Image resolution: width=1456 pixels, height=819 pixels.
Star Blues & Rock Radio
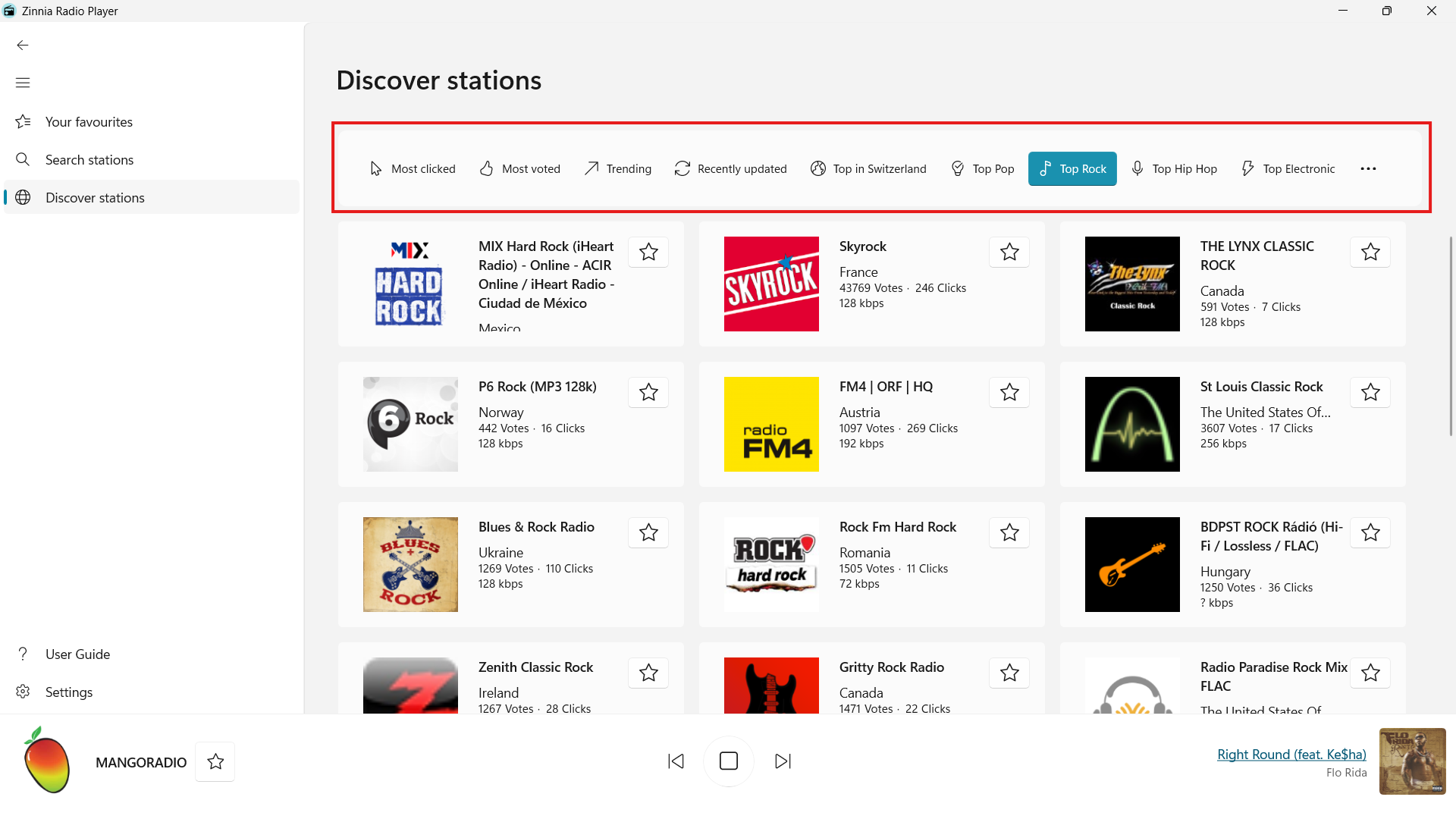click(648, 532)
